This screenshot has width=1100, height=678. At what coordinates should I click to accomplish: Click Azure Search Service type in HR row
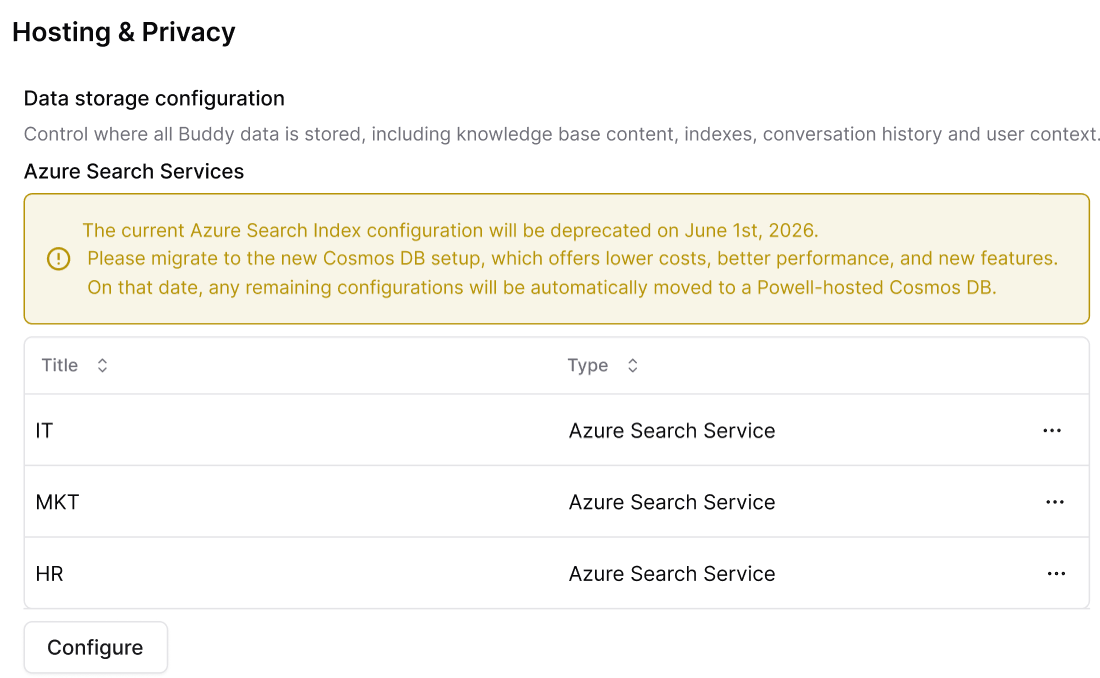(x=671, y=573)
